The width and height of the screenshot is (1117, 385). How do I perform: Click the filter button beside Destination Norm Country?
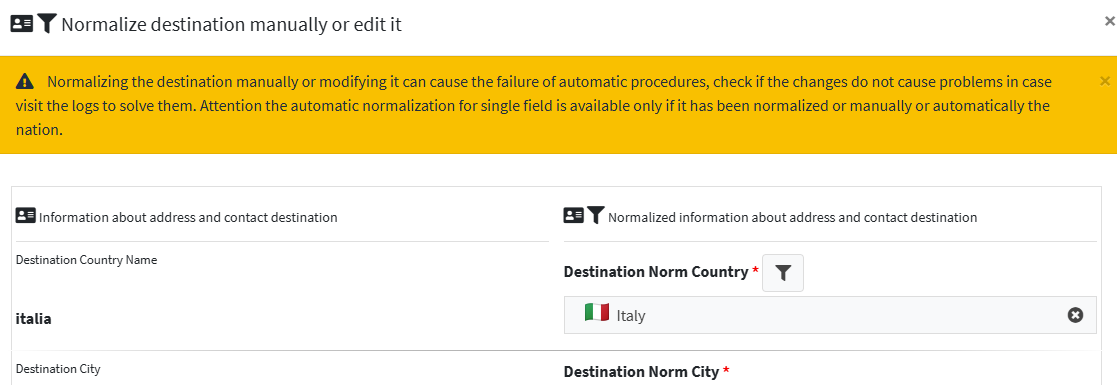click(x=783, y=272)
